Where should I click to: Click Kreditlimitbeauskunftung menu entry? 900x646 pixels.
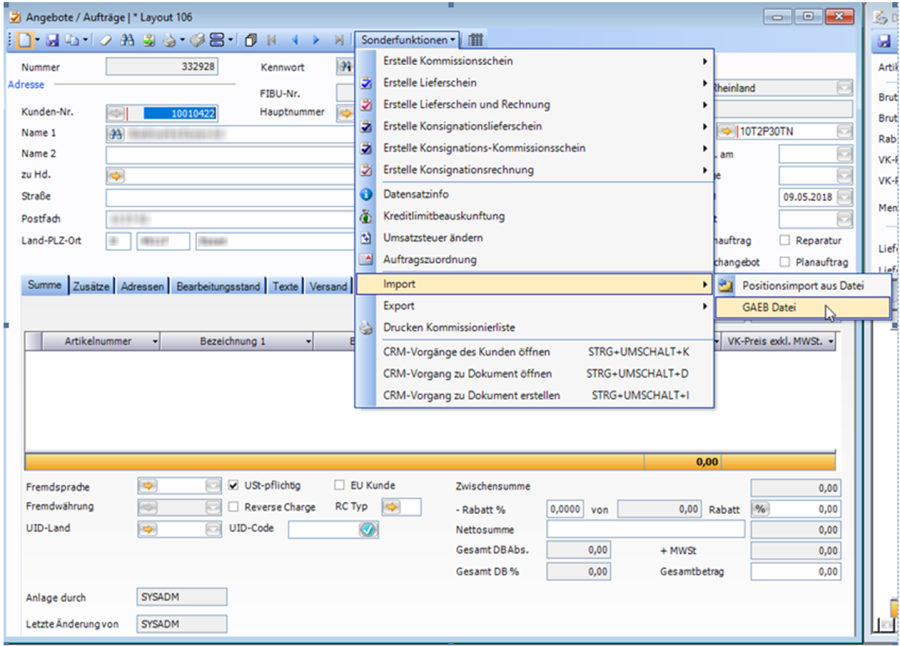(x=443, y=216)
